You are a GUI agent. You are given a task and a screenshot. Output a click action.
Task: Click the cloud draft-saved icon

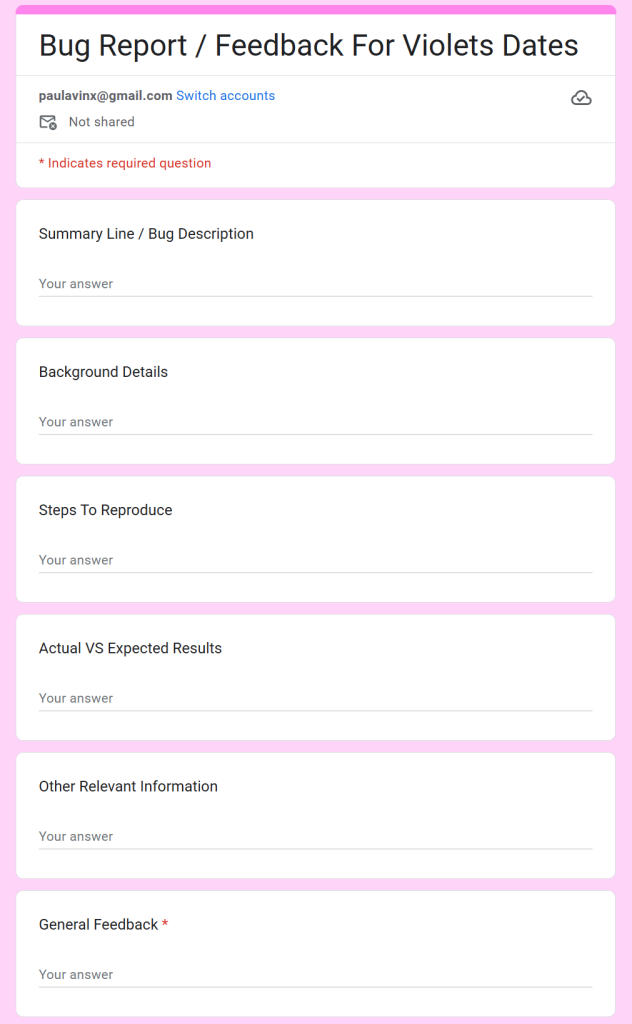tap(581, 98)
